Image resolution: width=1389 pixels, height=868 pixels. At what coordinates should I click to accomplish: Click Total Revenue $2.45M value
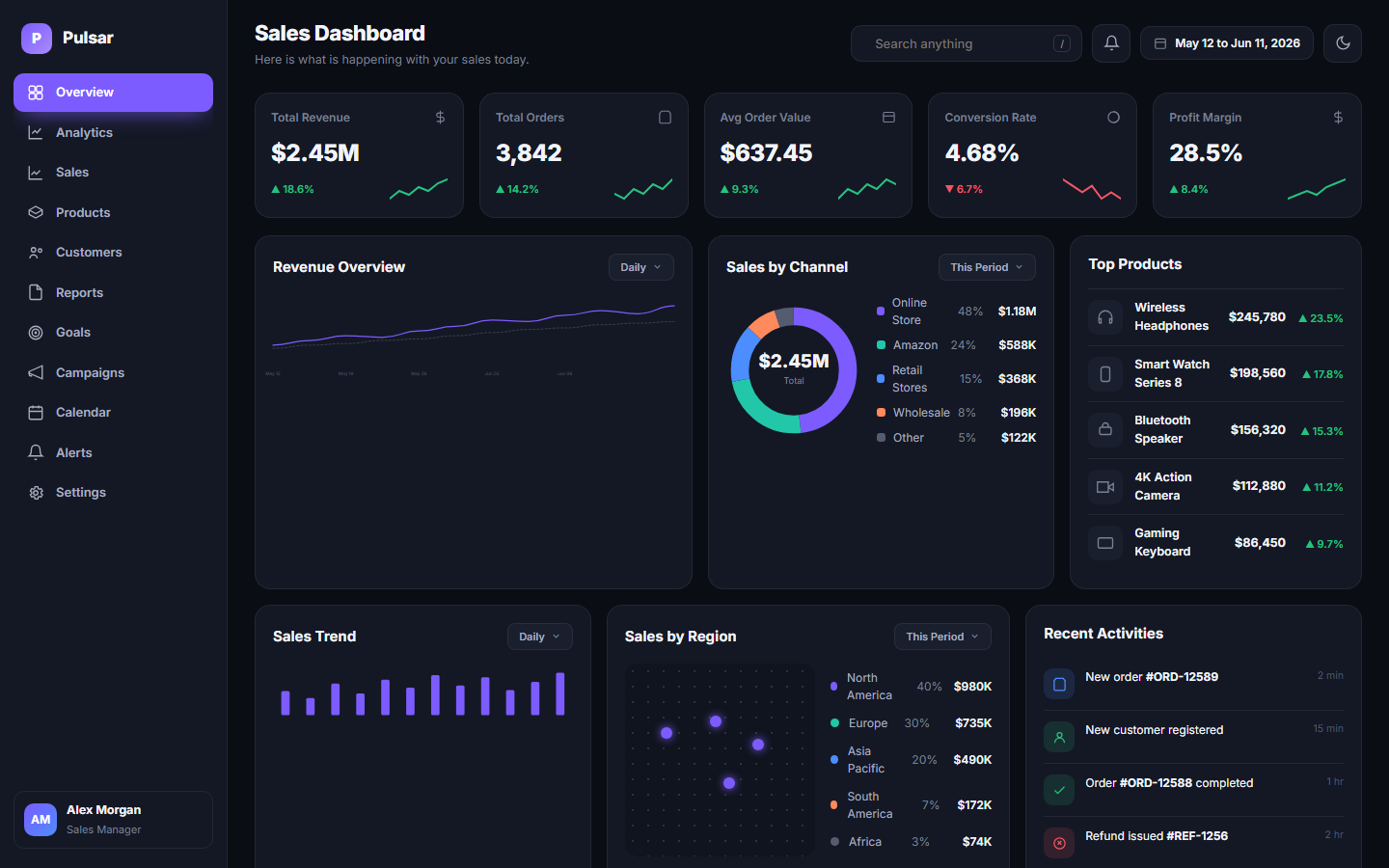click(x=315, y=152)
